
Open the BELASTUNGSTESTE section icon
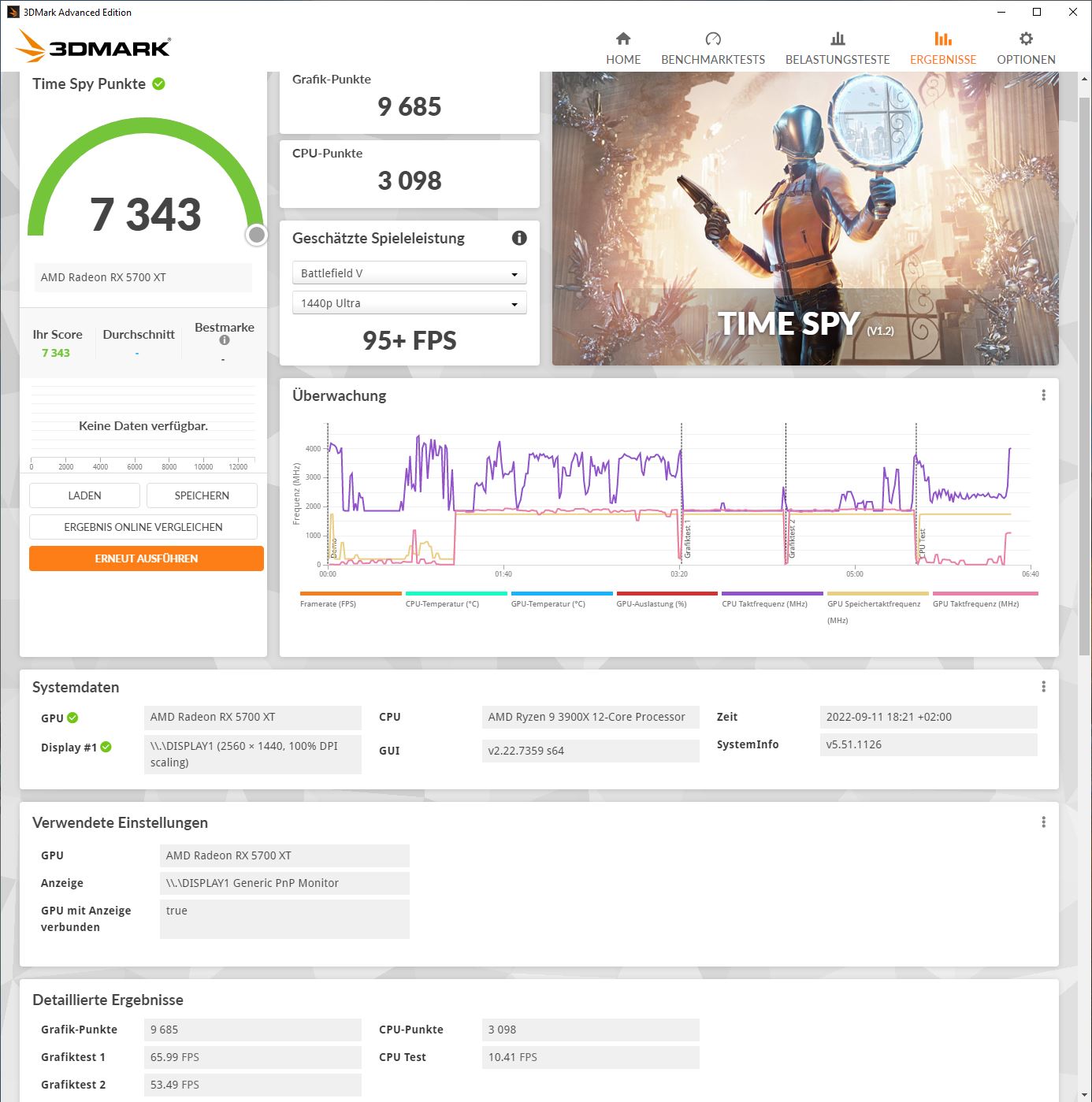[838, 39]
